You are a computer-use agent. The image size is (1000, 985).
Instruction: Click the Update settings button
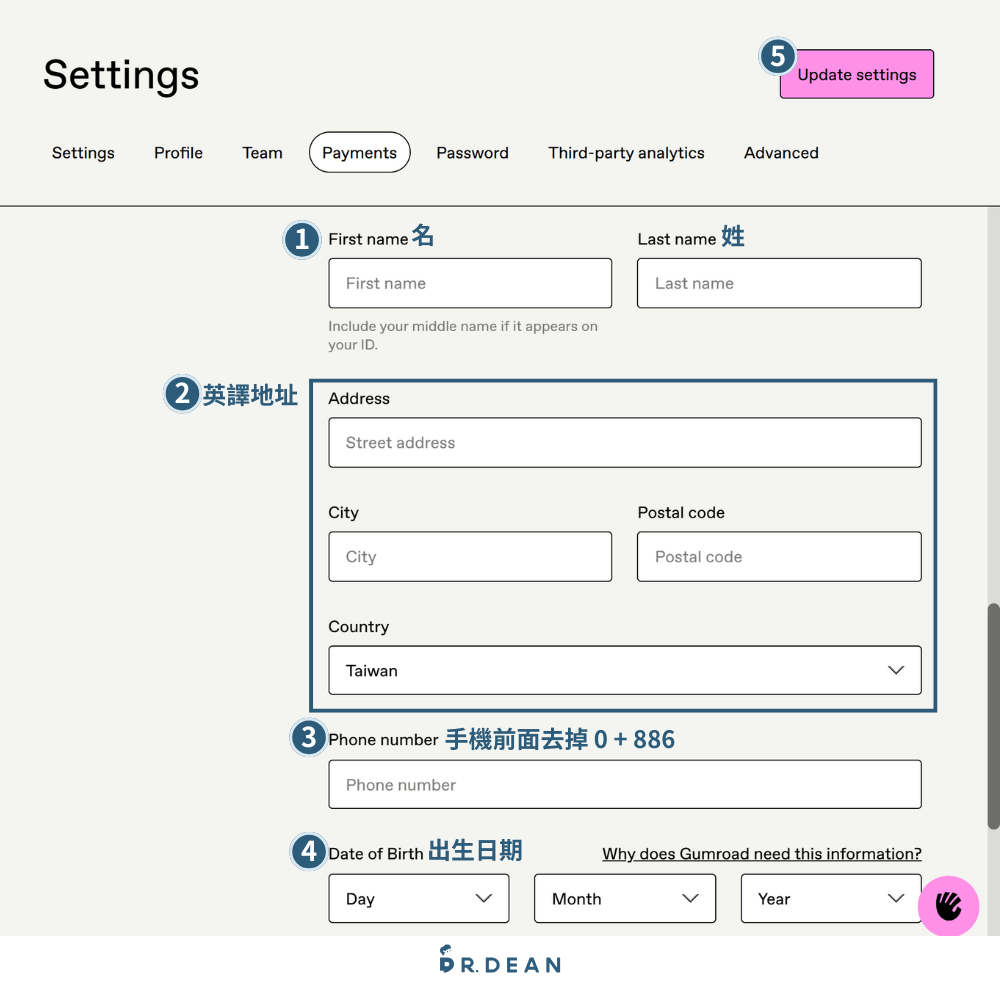[x=857, y=75]
